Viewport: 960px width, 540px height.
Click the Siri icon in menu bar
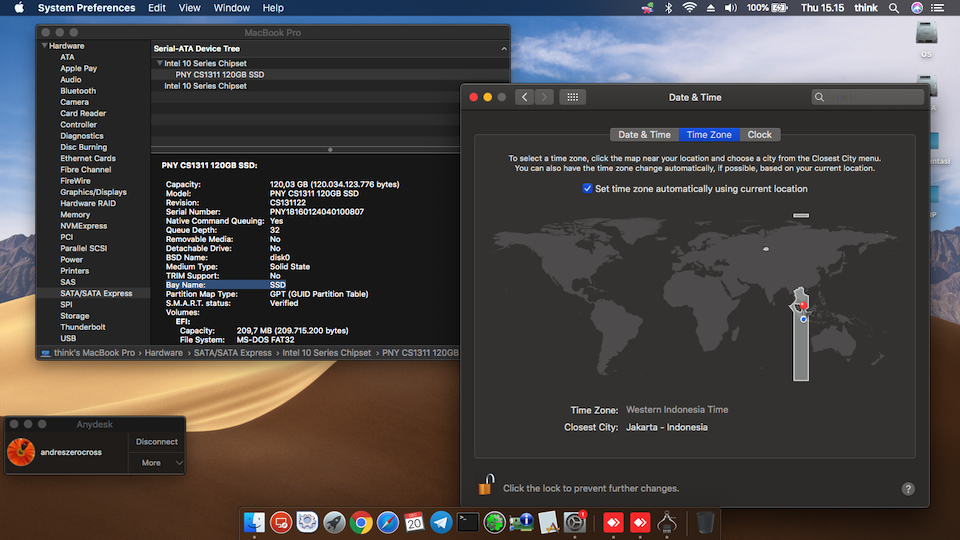tap(917, 8)
